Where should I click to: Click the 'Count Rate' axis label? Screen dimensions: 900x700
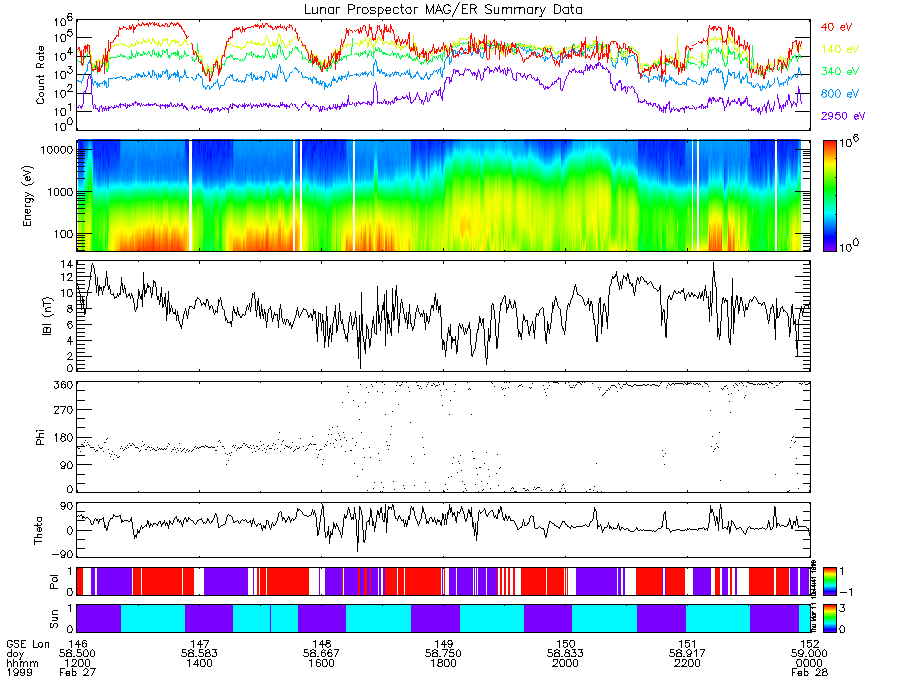pyautogui.click(x=40, y=75)
